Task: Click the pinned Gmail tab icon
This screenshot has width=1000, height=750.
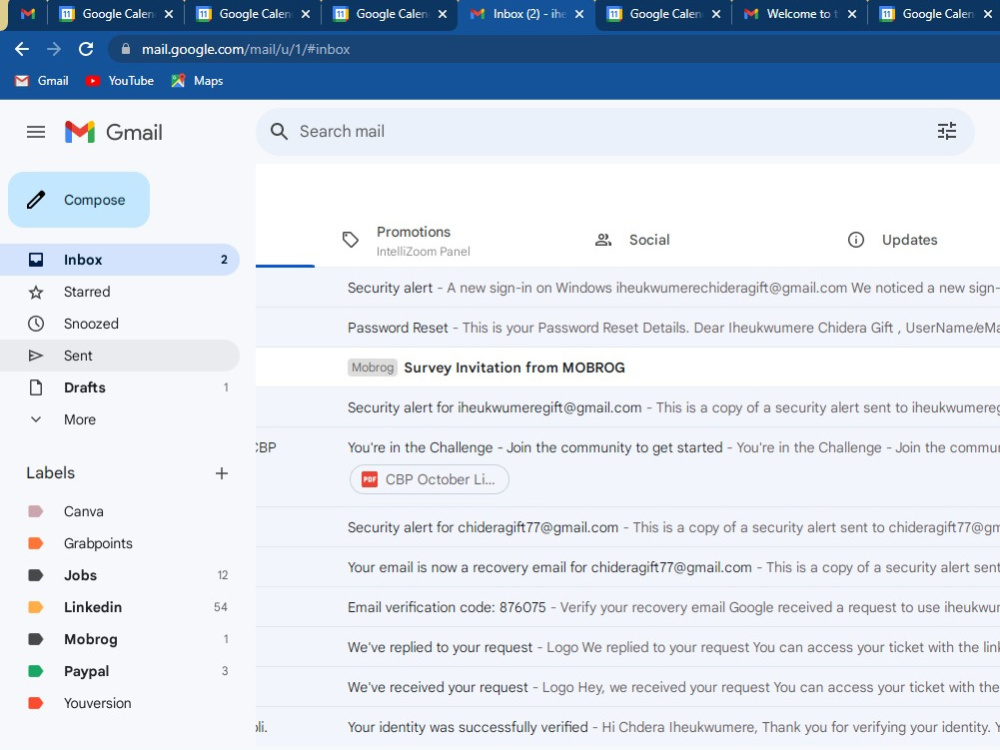Action: 27,14
